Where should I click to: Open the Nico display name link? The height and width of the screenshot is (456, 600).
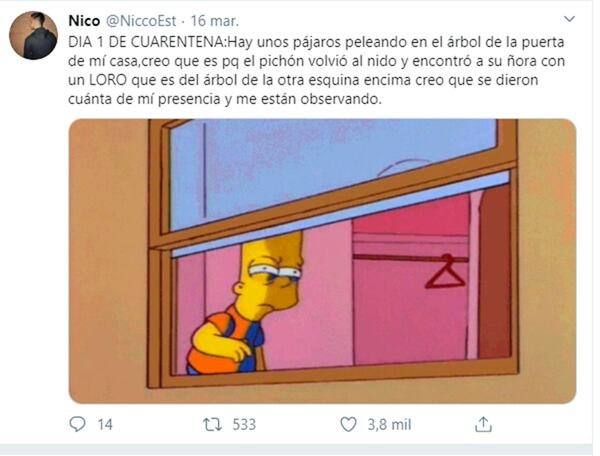[x=84, y=21]
